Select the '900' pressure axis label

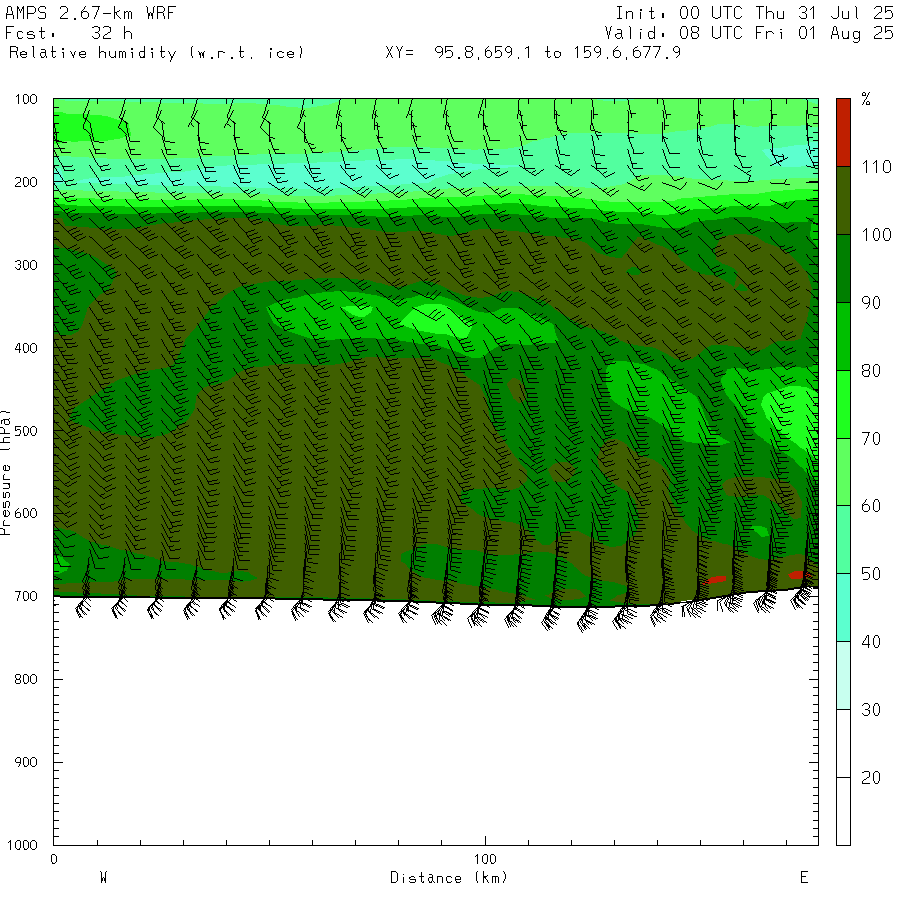coord(26,762)
